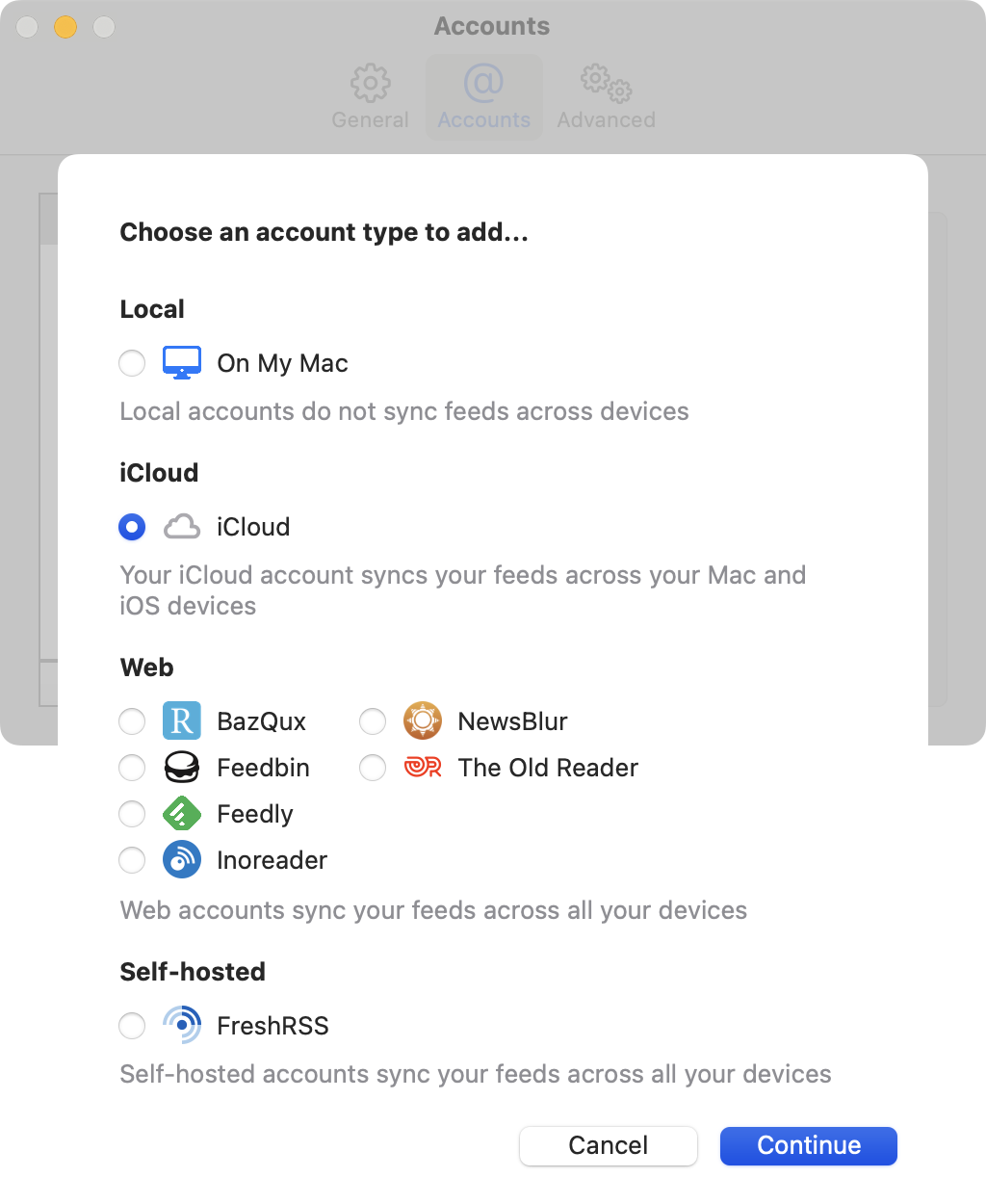
Task: Click the NewsBlur sun icon
Action: pyautogui.click(x=423, y=720)
